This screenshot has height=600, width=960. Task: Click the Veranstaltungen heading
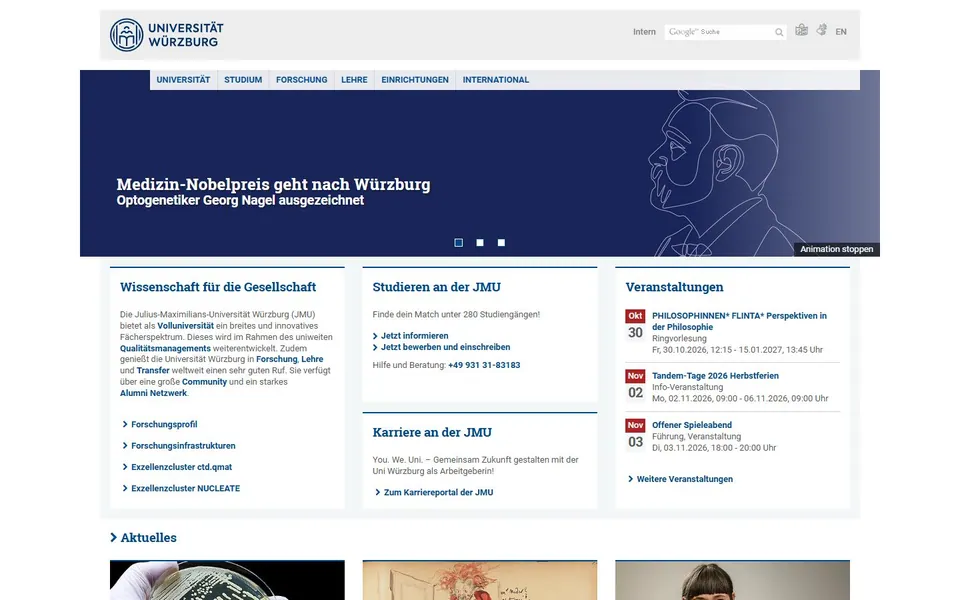click(674, 287)
